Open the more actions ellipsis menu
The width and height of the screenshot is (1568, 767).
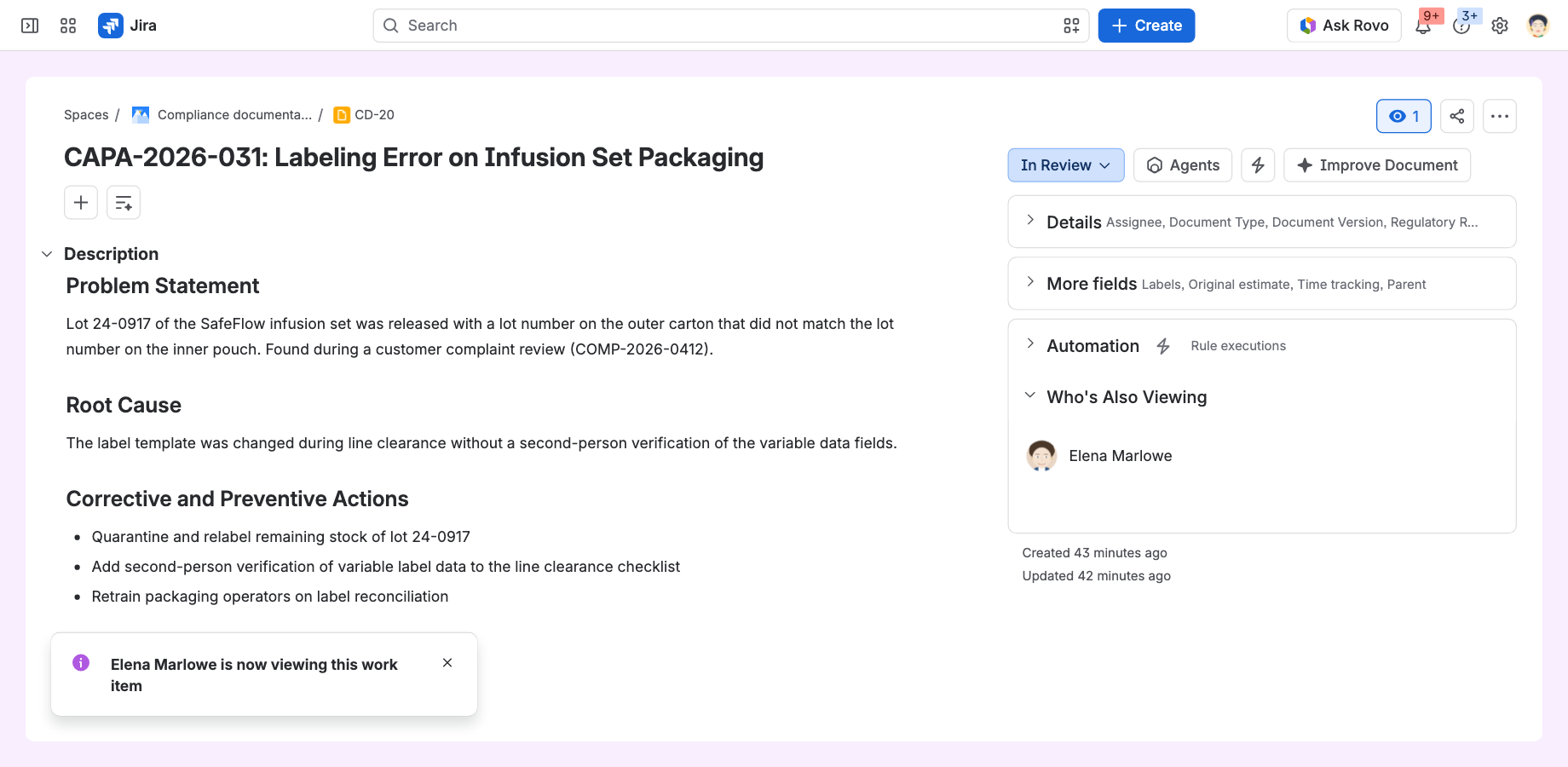[1500, 116]
